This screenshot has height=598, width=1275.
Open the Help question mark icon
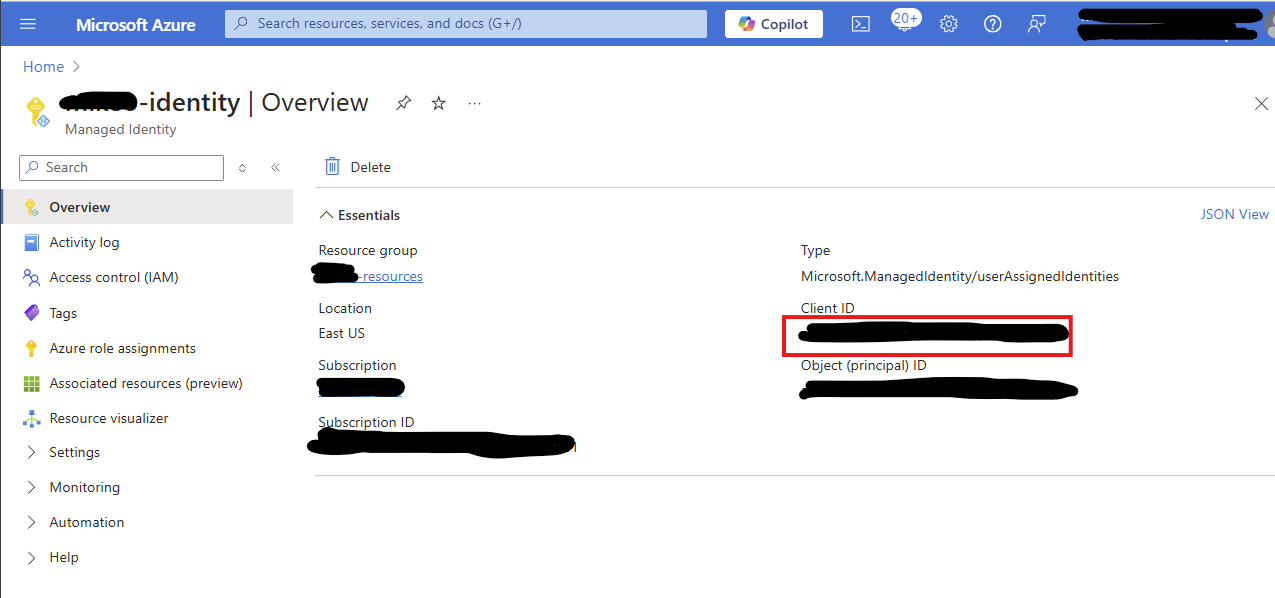[x=993, y=24]
